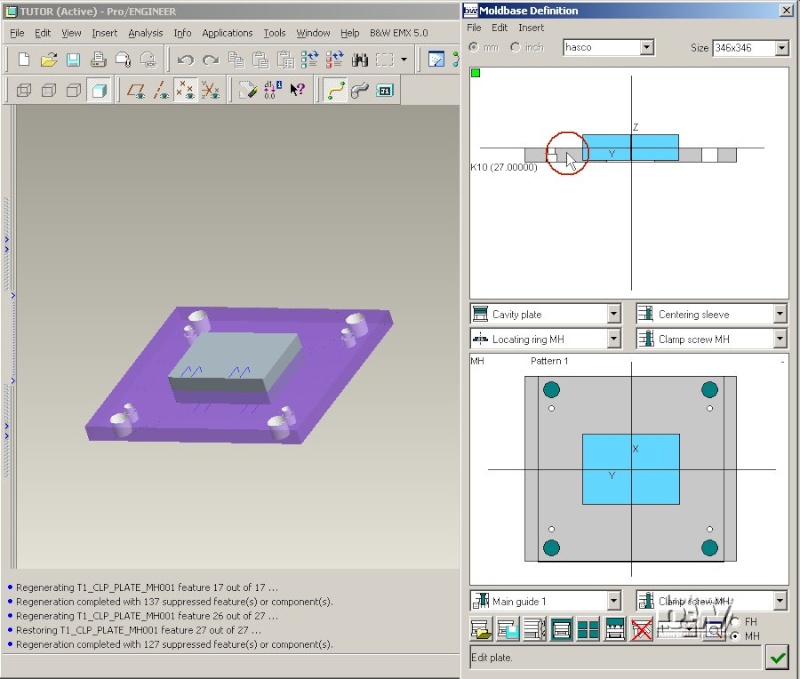
Task: Toggle Shading display style
Action: pyautogui.click(x=98, y=91)
